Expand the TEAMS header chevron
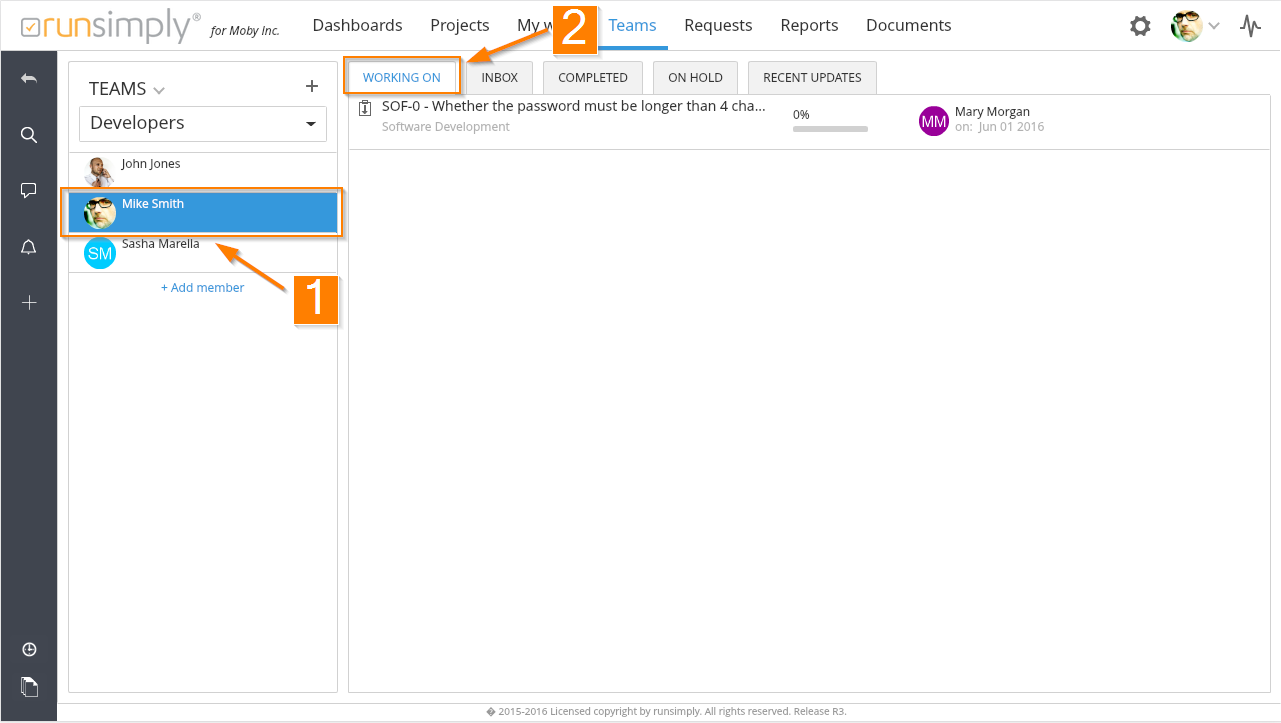The image size is (1281, 723). 159,91
